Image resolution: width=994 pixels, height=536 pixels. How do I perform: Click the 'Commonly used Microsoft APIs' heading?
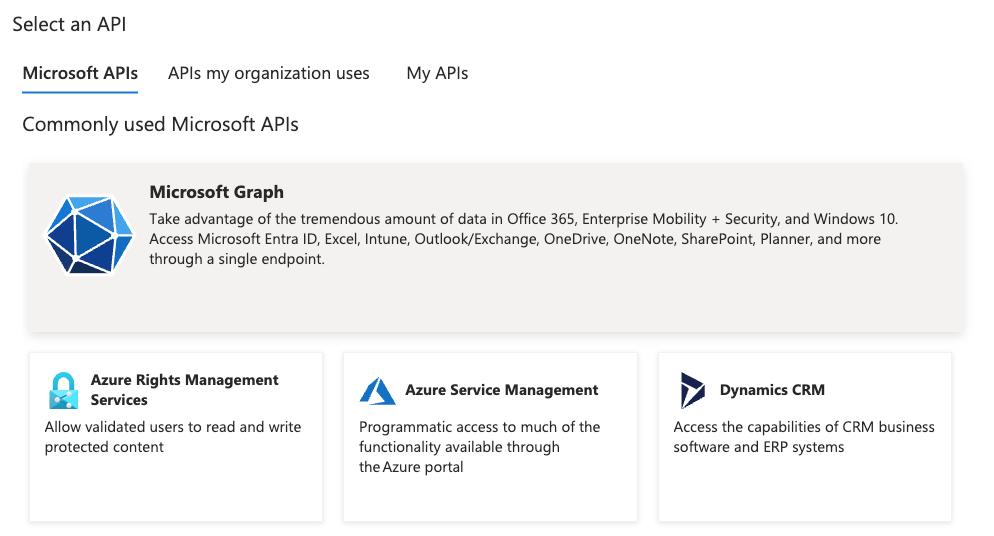point(160,125)
